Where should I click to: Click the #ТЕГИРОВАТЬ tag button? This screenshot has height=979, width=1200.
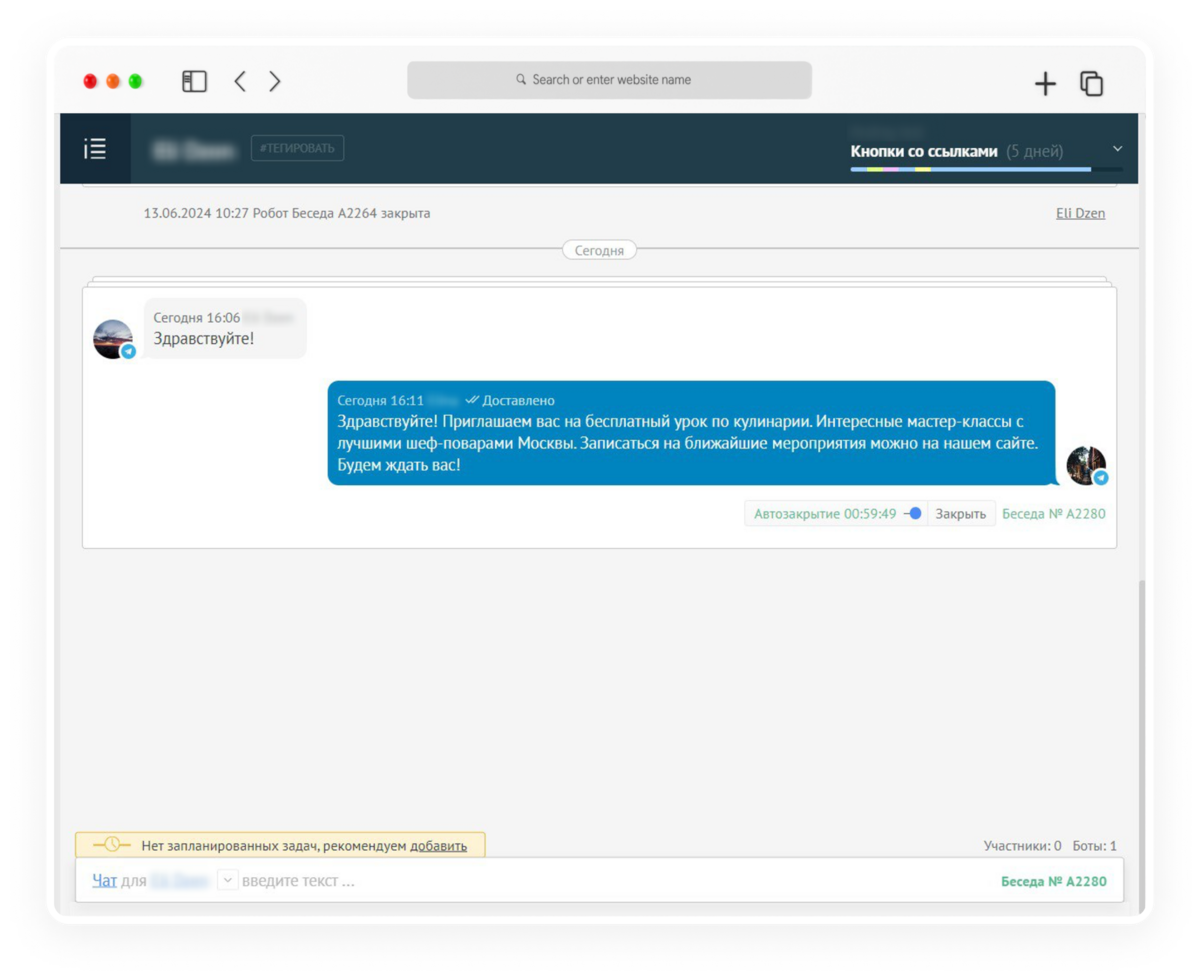[297, 149]
